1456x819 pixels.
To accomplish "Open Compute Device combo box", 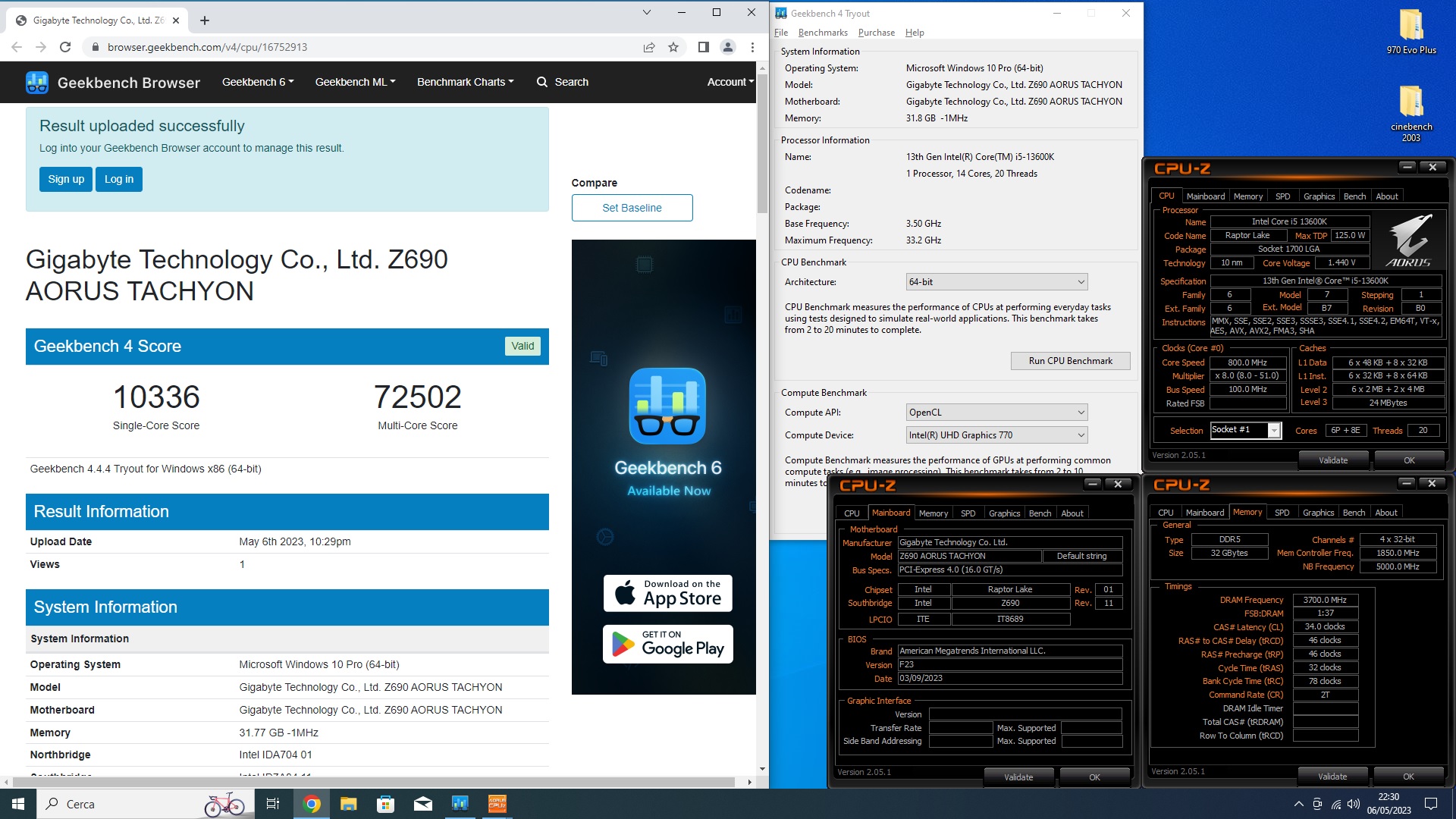I will pyautogui.click(x=996, y=435).
